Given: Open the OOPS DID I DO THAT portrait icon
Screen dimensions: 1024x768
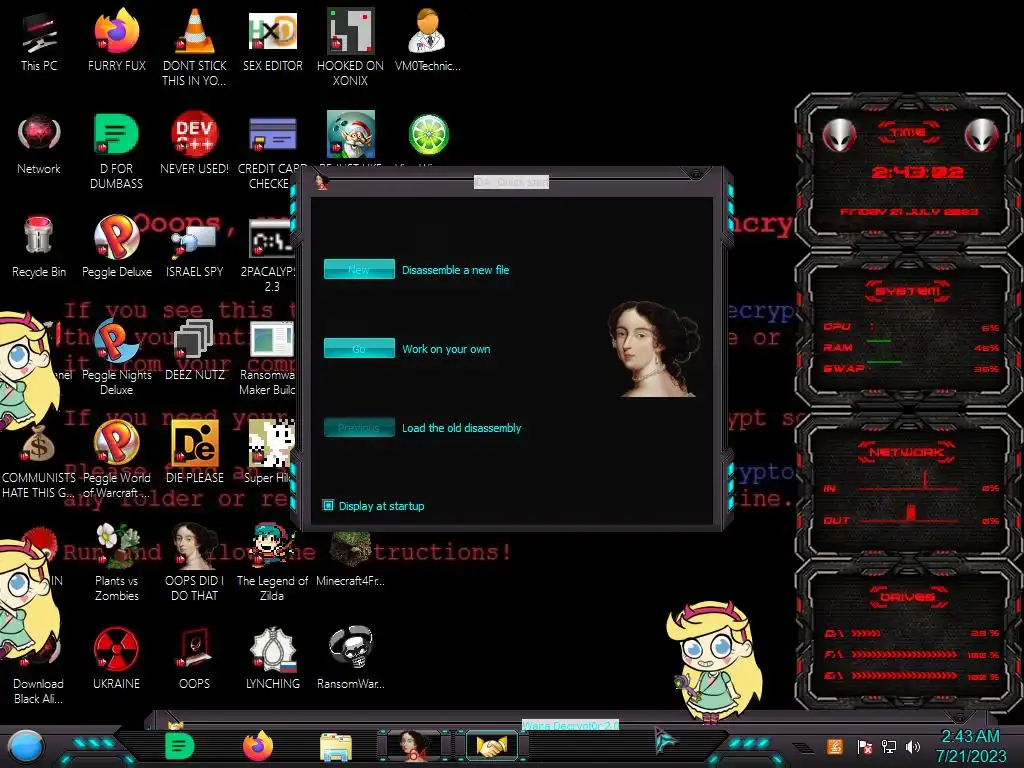Looking at the screenshot, I should pos(194,562).
